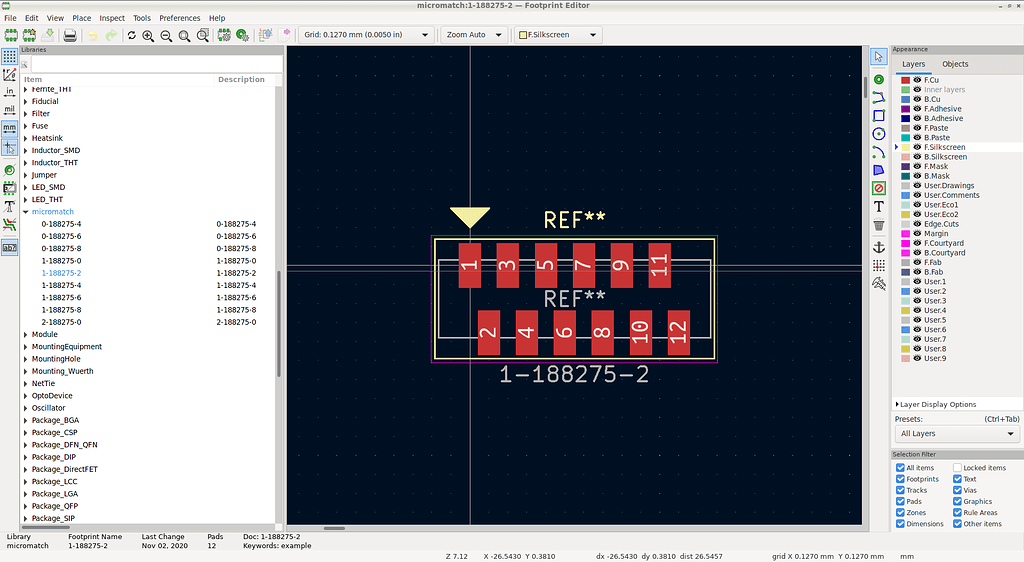
Task: Expand Layer Display Options
Action: [x=938, y=404]
